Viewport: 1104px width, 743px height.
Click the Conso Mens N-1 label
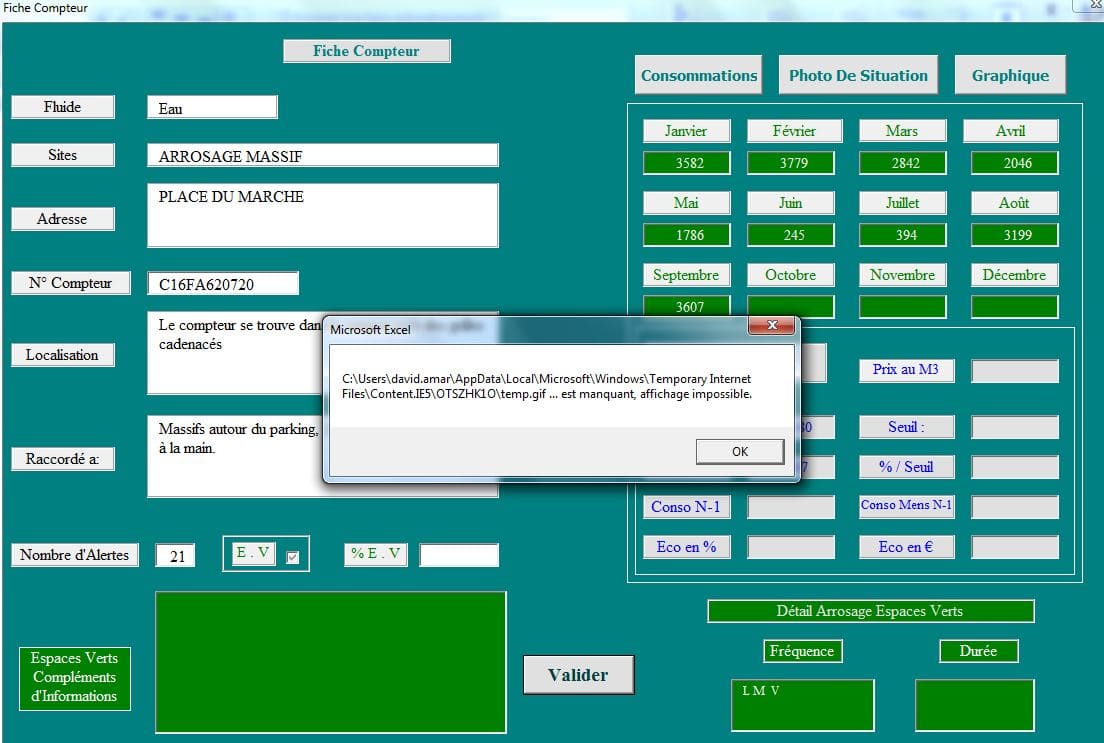tap(907, 506)
